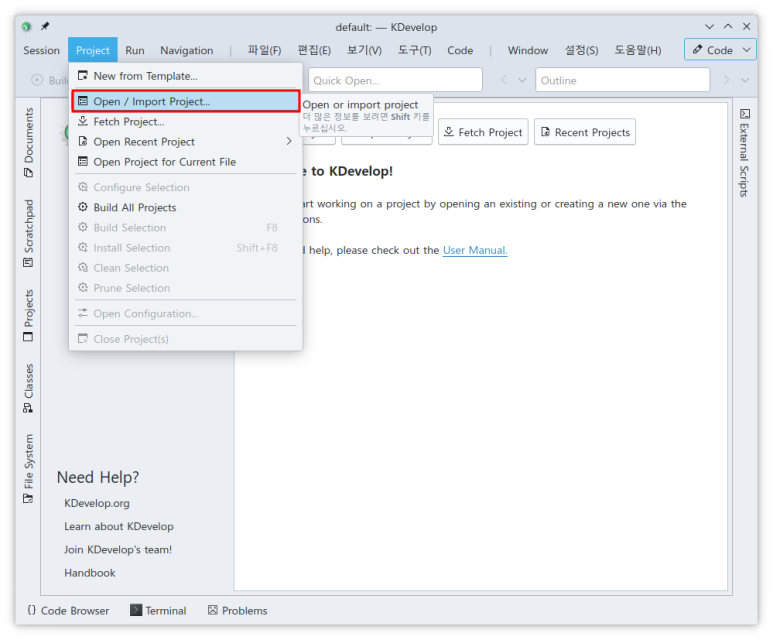
Task: Choose Open Project for Current File
Action: click(186, 162)
